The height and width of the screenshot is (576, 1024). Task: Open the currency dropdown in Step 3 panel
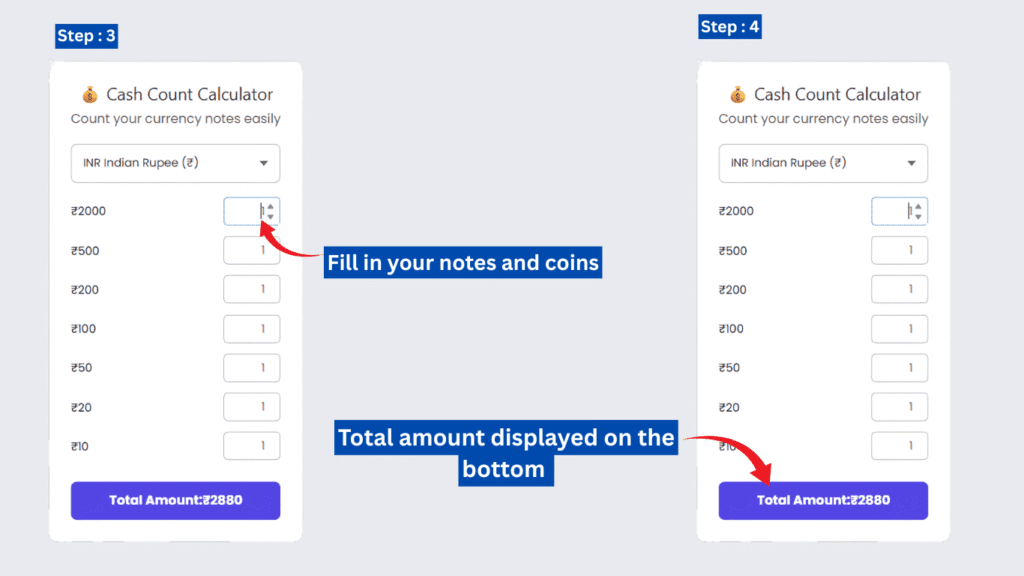[x=175, y=163]
